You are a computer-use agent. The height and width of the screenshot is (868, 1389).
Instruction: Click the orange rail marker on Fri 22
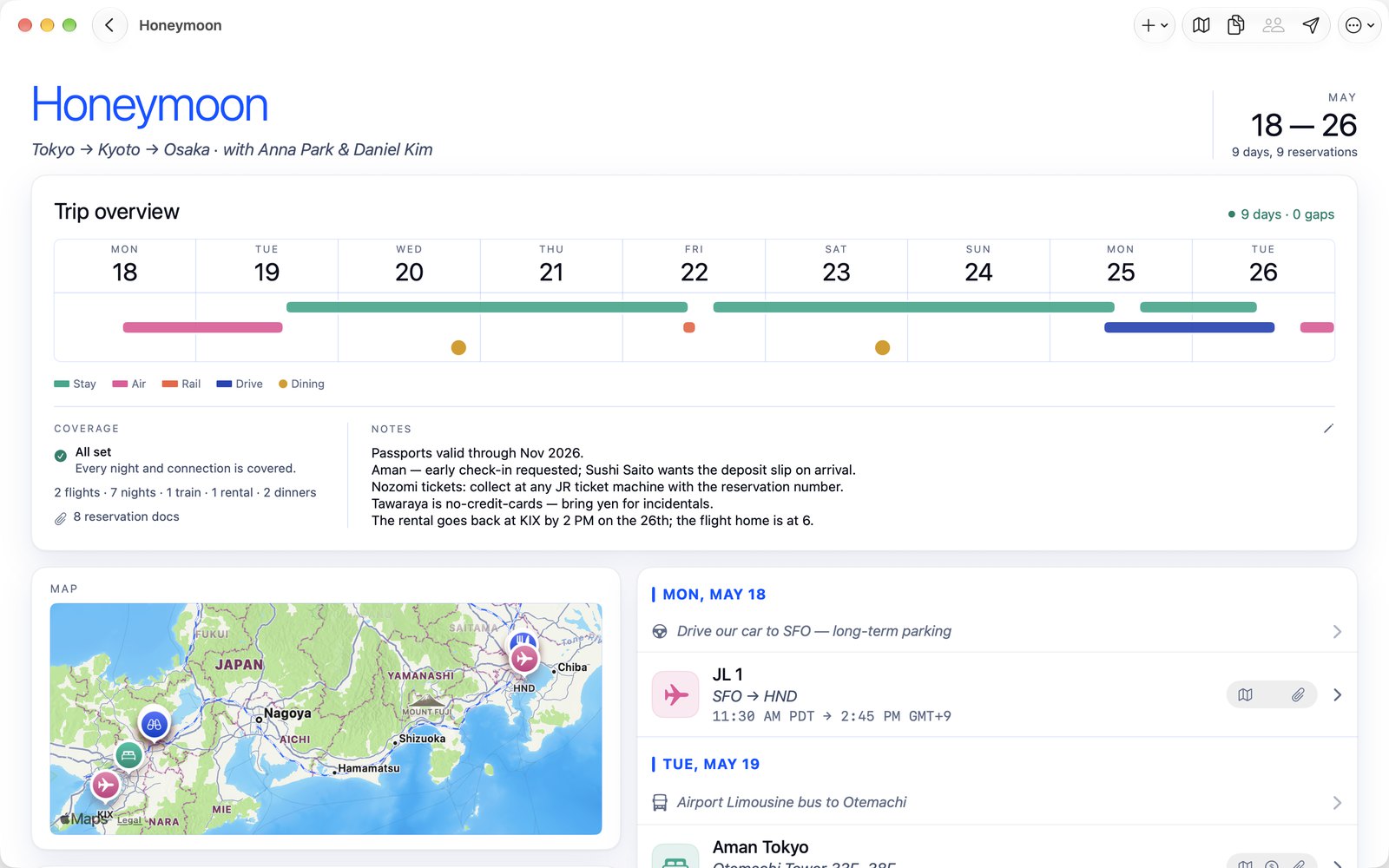pos(689,327)
